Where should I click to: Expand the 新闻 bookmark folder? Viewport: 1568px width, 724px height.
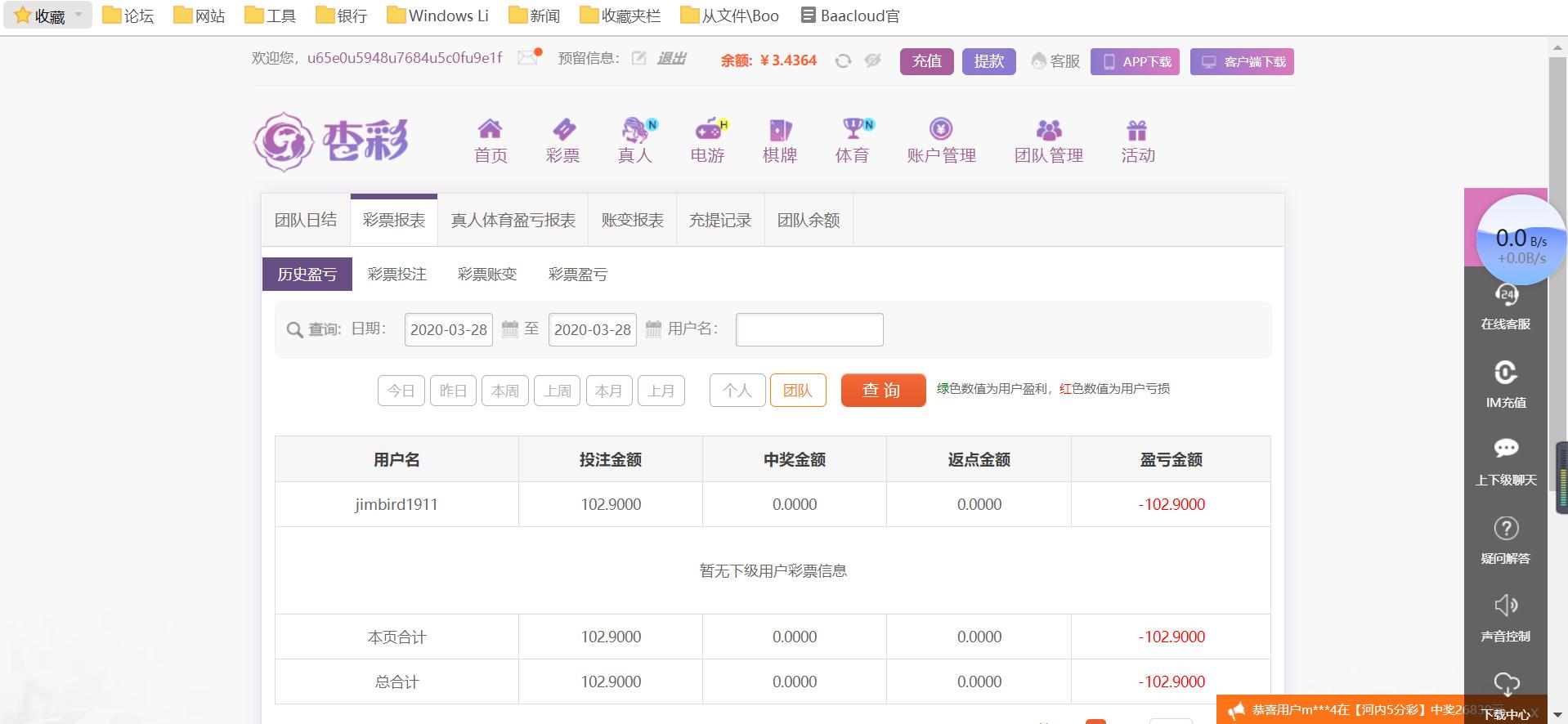tap(535, 16)
